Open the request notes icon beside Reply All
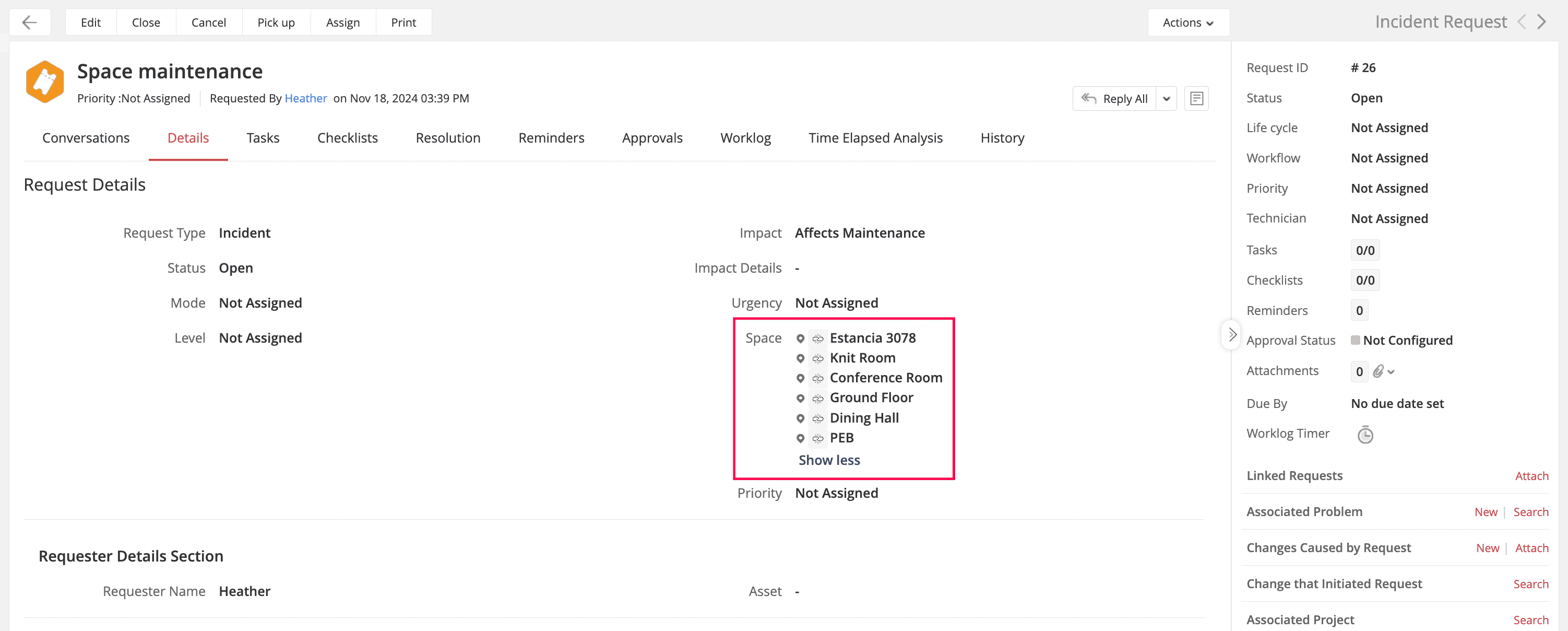 tap(1196, 99)
